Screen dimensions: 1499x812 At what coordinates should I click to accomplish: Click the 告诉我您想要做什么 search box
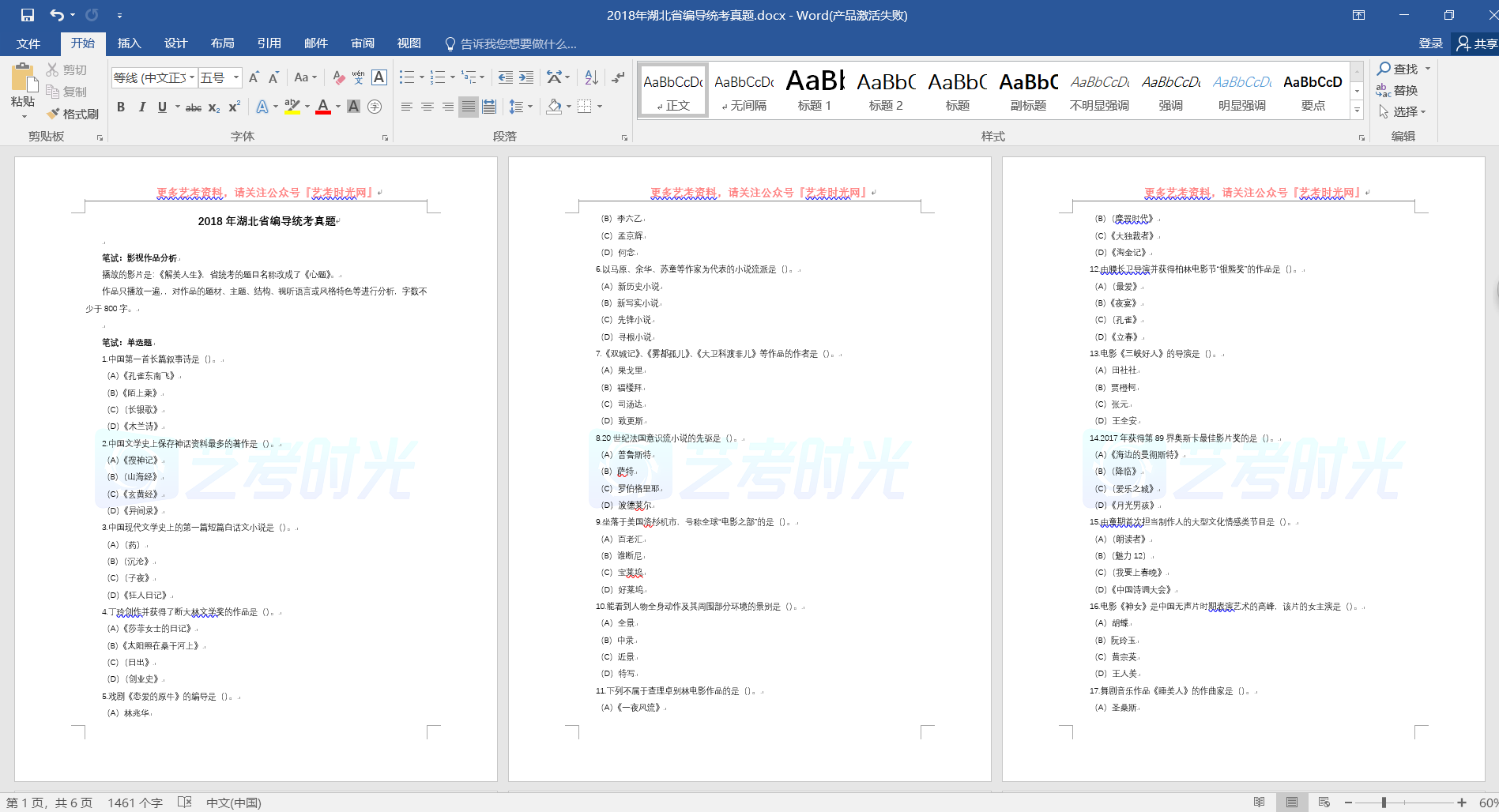[x=518, y=43]
